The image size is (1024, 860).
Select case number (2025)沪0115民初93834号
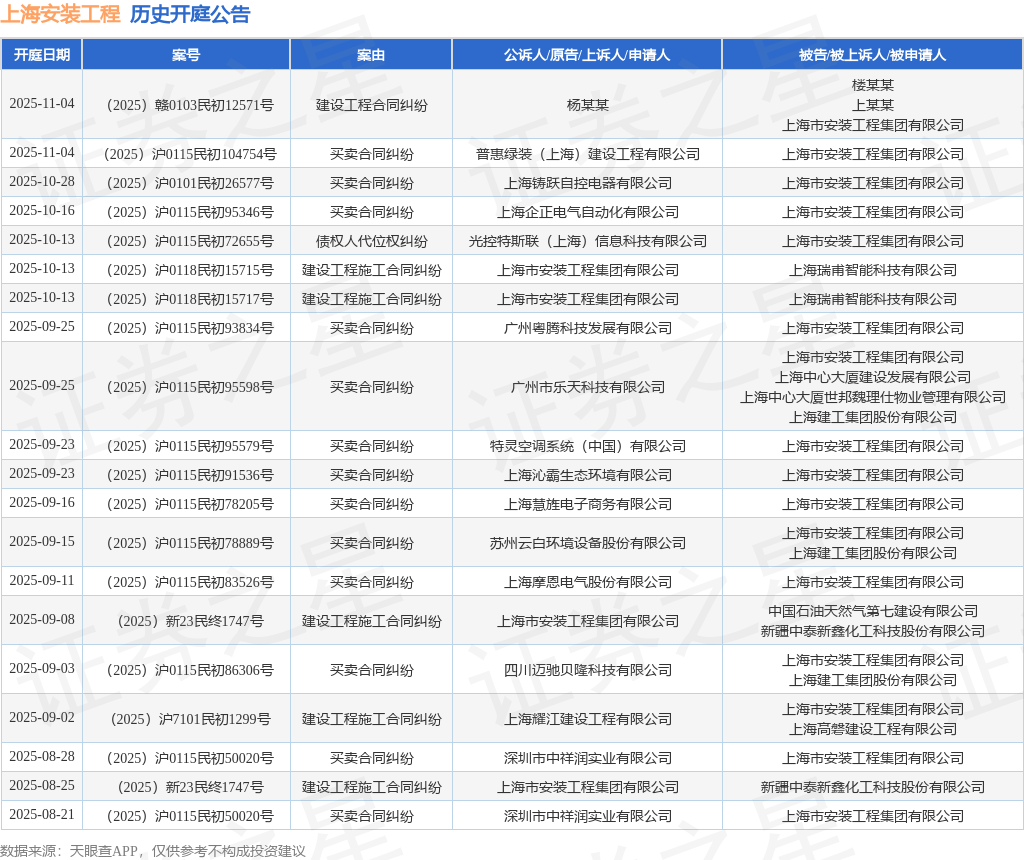190,328
